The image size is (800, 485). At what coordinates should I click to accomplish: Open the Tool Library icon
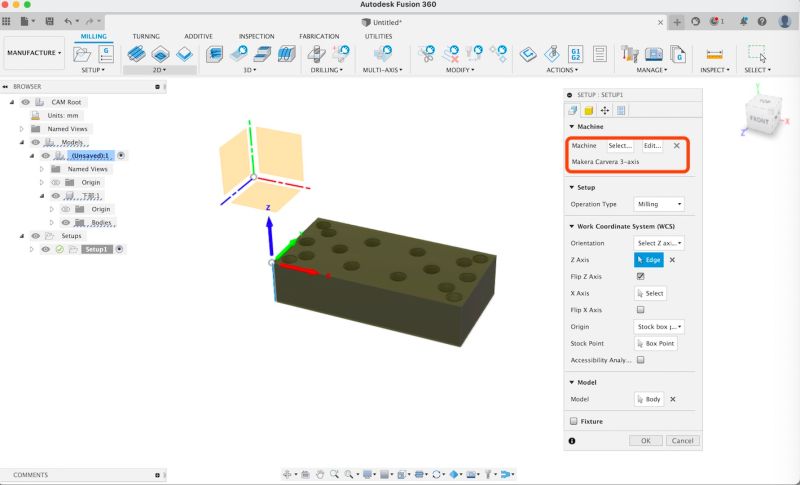pos(630,54)
